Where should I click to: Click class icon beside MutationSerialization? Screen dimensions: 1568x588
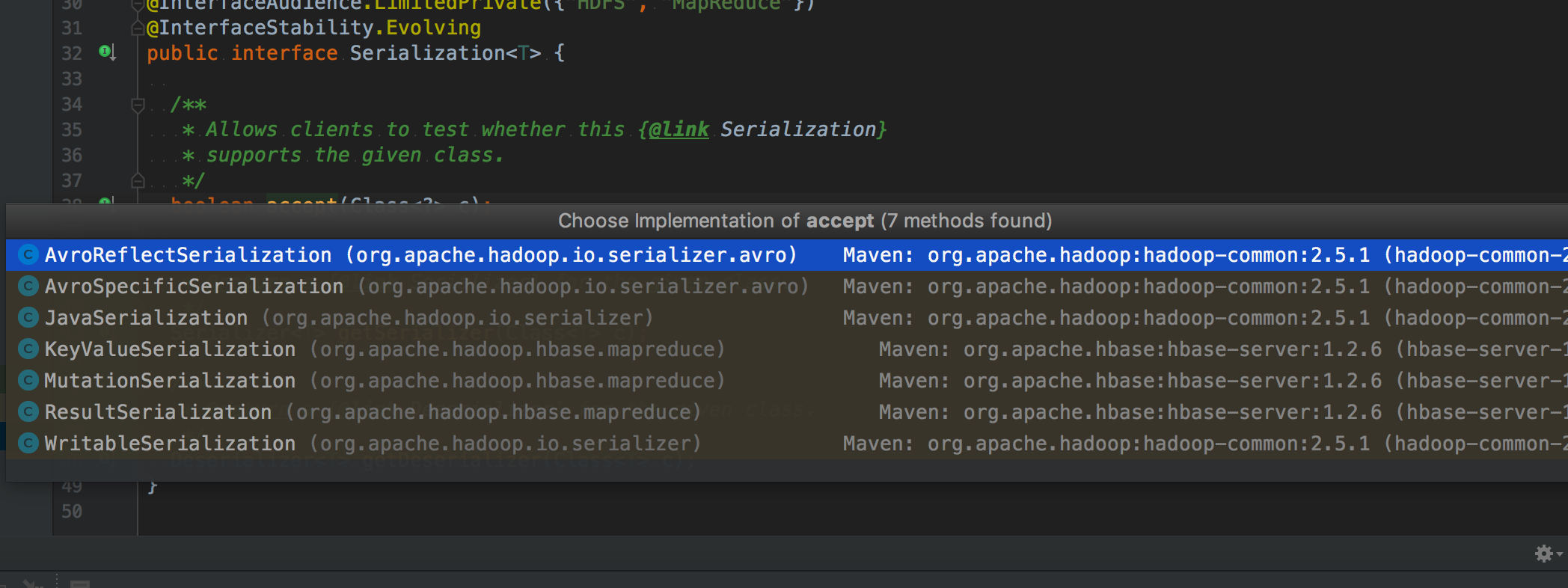28,381
